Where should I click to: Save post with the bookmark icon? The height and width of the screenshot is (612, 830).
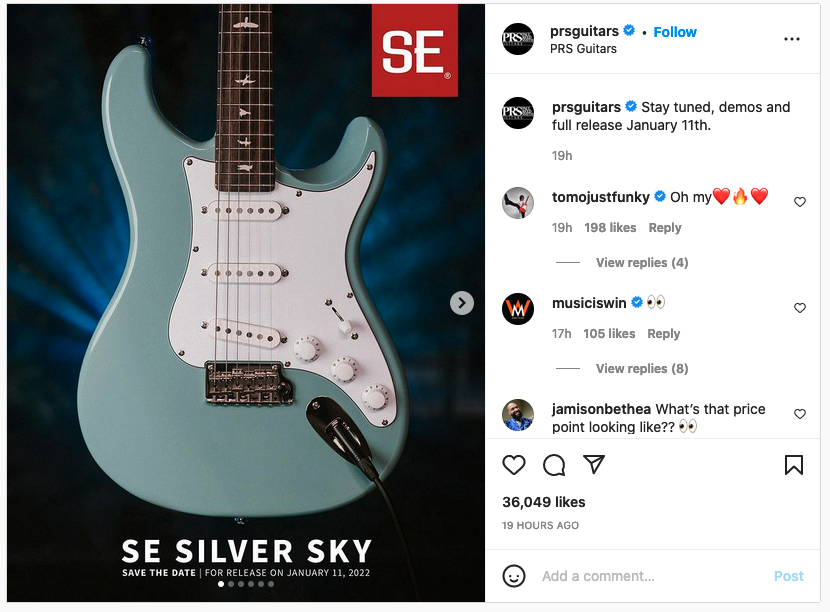click(793, 465)
